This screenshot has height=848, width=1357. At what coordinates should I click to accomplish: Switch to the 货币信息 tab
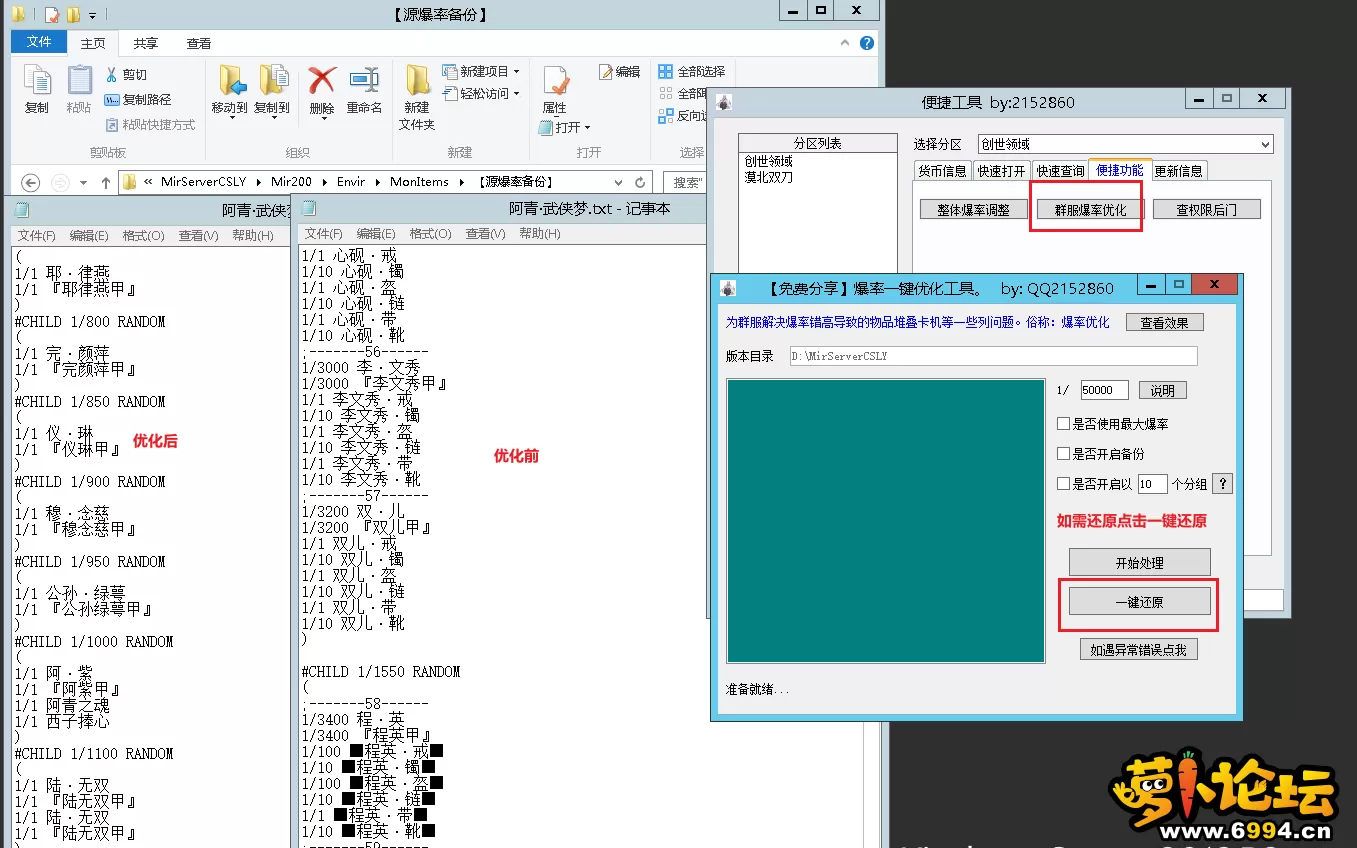943,171
